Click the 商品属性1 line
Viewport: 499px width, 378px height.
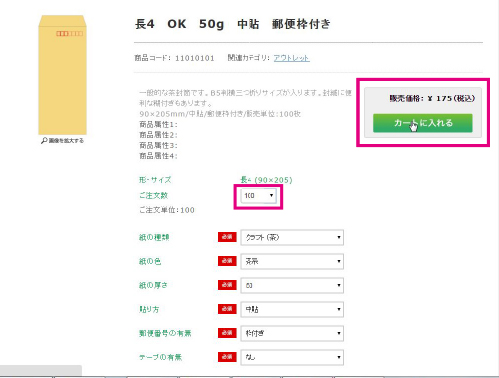pyautogui.click(x=158, y=125)
